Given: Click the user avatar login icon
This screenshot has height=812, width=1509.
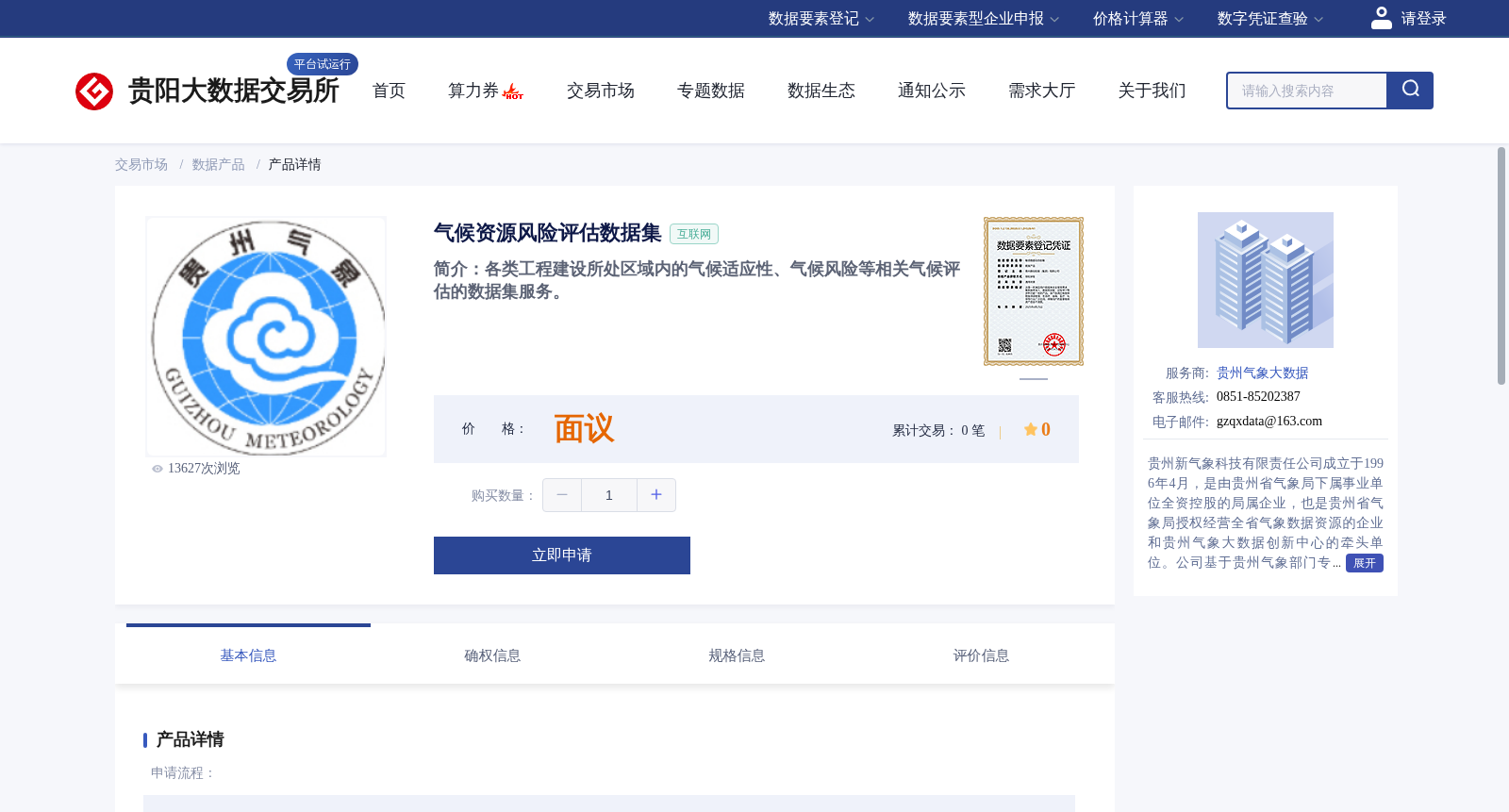Looking at the screenshot, I should [1382, 18].
